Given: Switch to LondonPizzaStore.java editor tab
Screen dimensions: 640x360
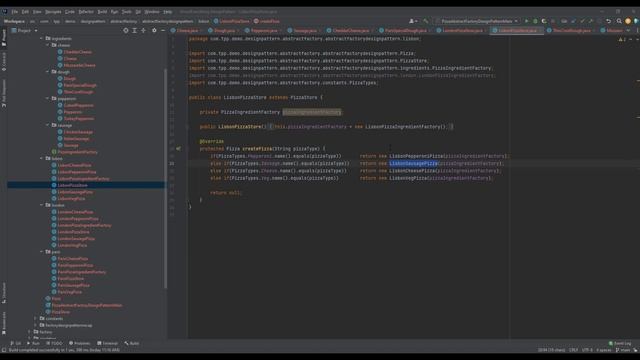Looking at the screenshot, I should (x=462, y=31).
